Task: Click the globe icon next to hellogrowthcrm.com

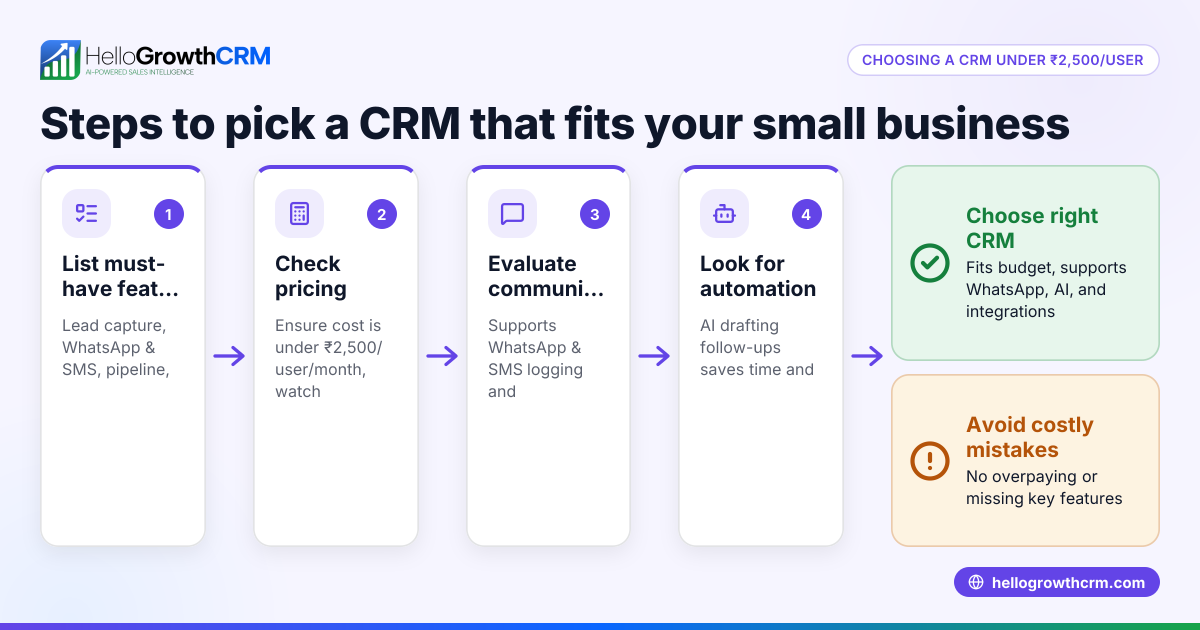Action: click(976, 583)
